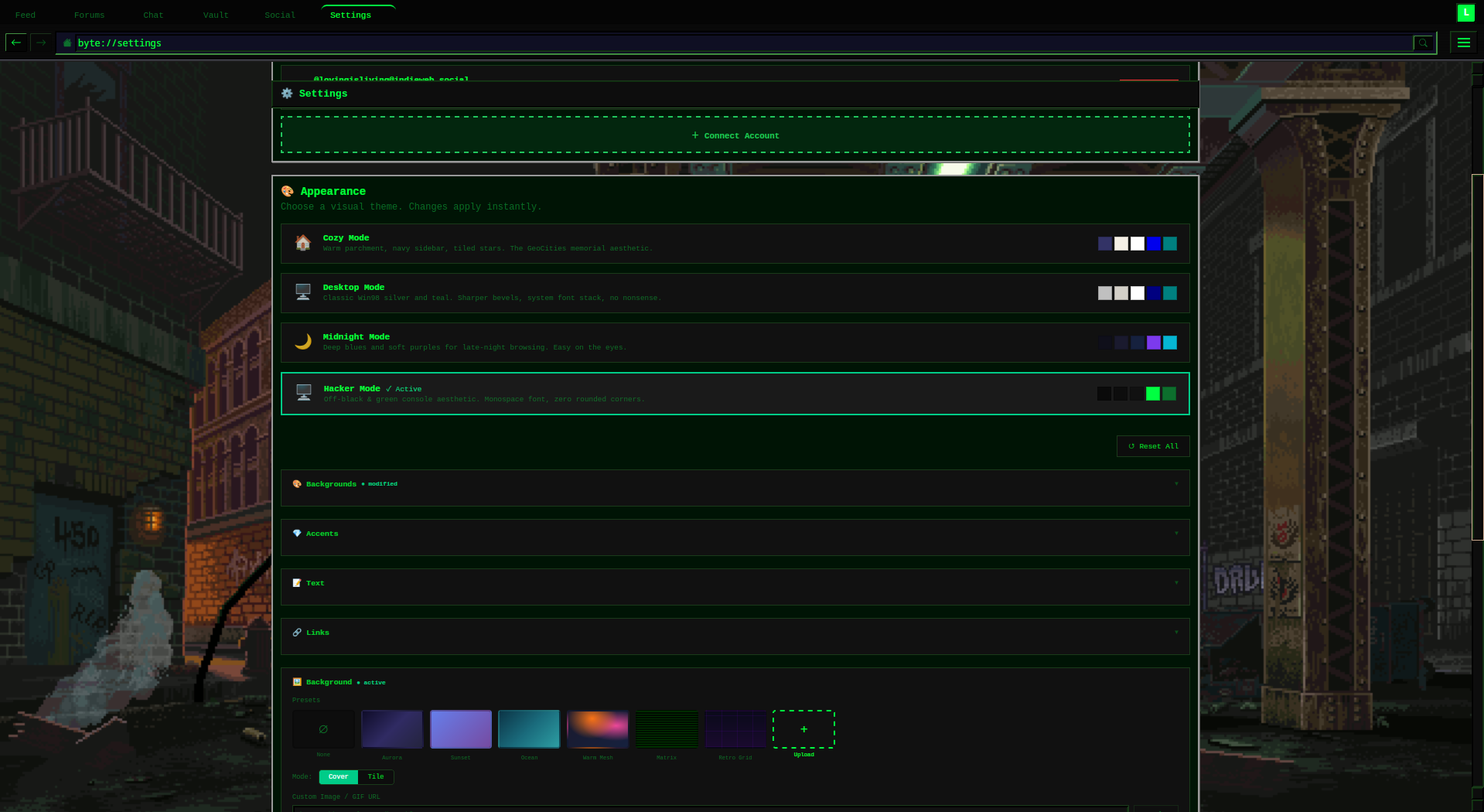
Task: Click the hamburger menu icon top right
Action: pos(1462,43)
